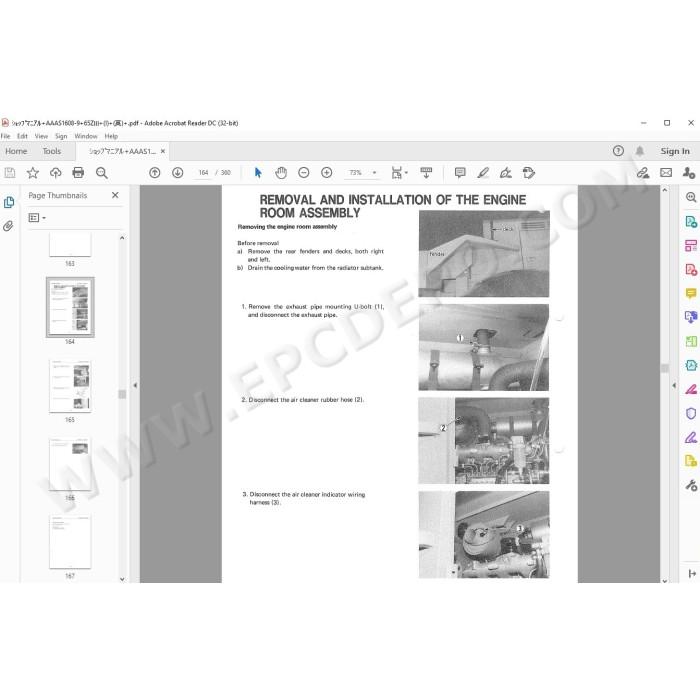Close the open document tab
The width and height of the screenshot is (700, 700).
coord(163,151)
